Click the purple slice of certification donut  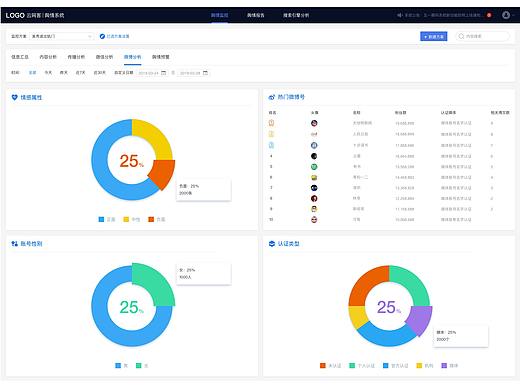[x=421, y=320]
